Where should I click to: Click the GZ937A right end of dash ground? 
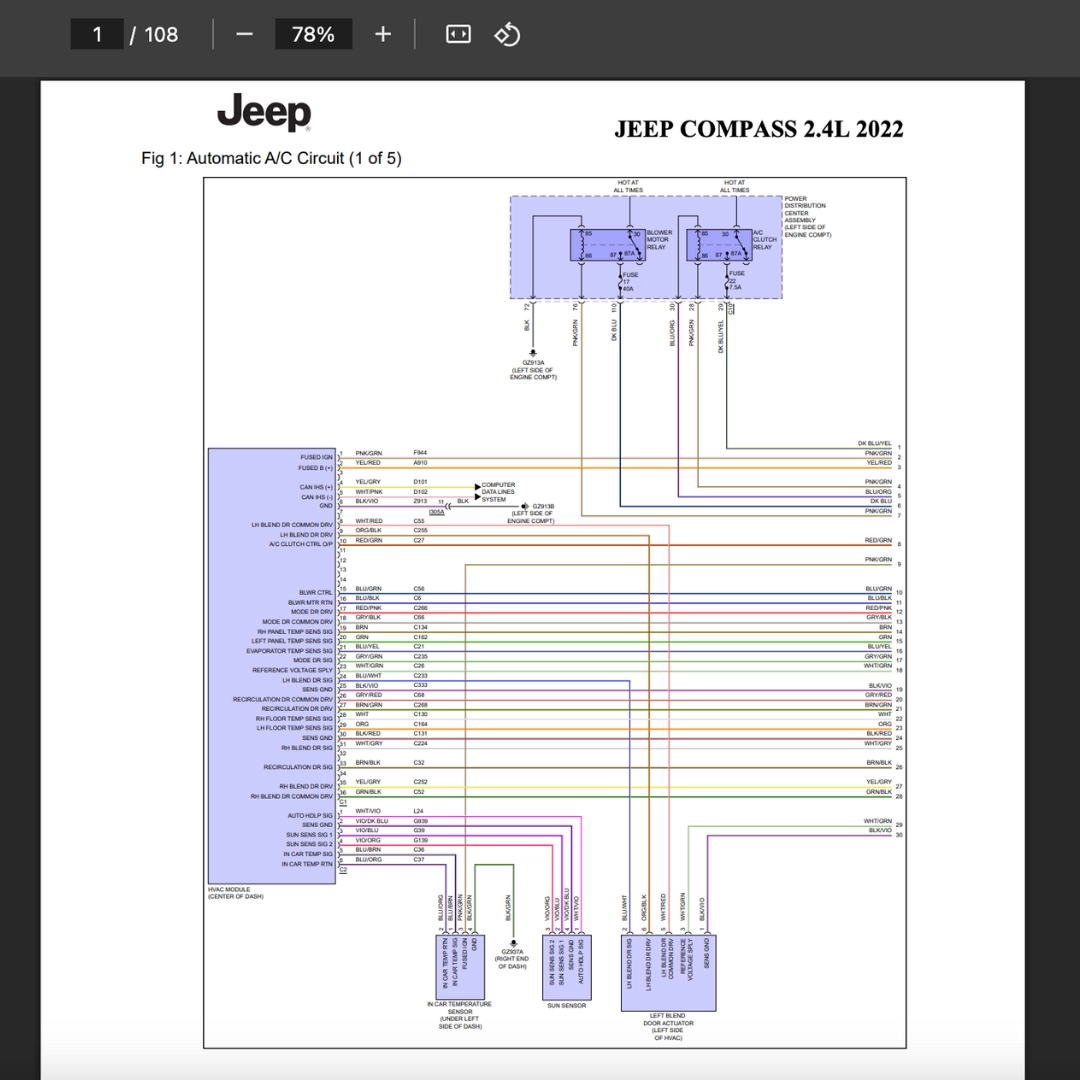tap(512, 959)
